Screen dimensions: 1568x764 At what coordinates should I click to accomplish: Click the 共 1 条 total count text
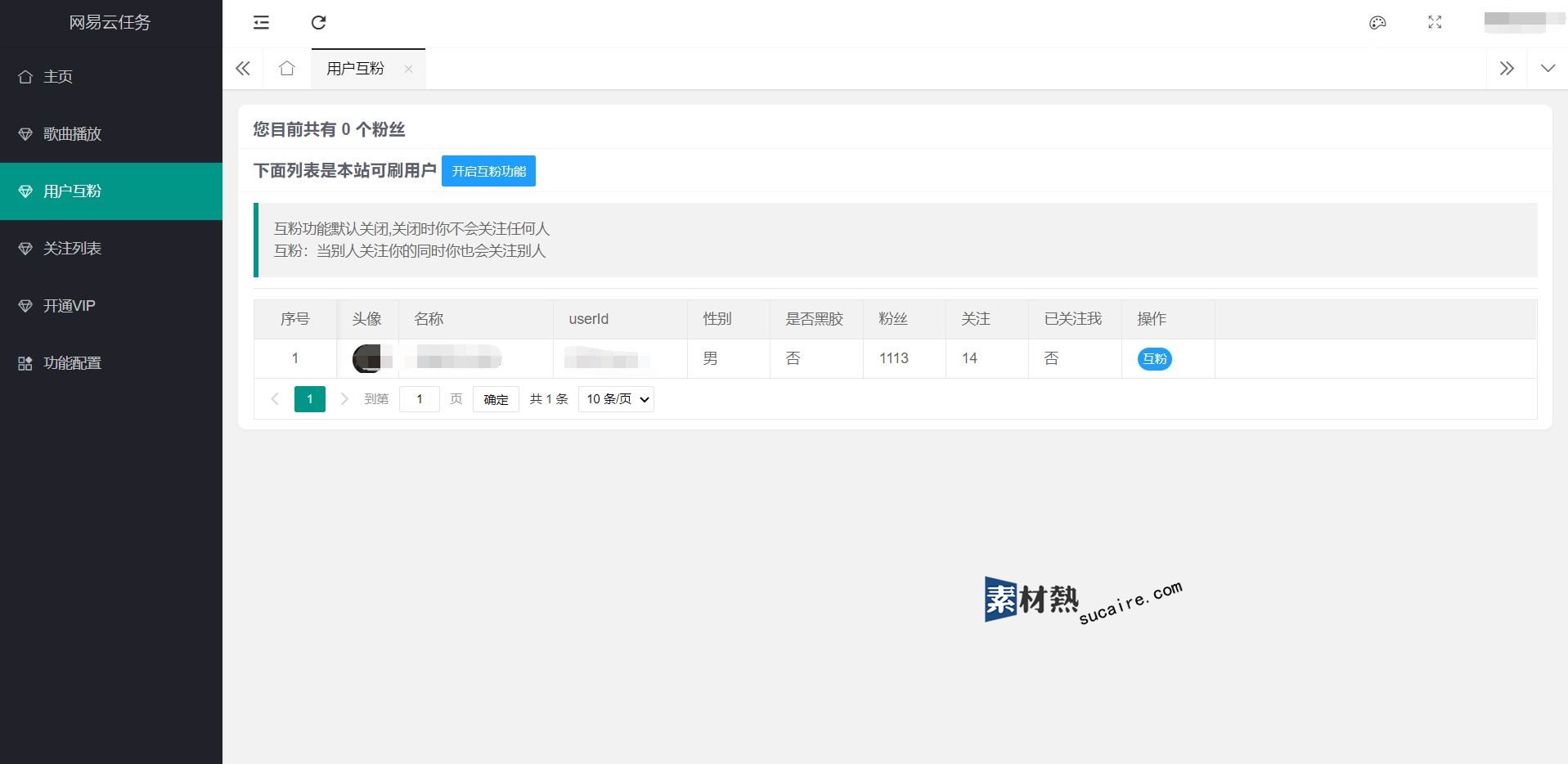(x=549, y=399)
